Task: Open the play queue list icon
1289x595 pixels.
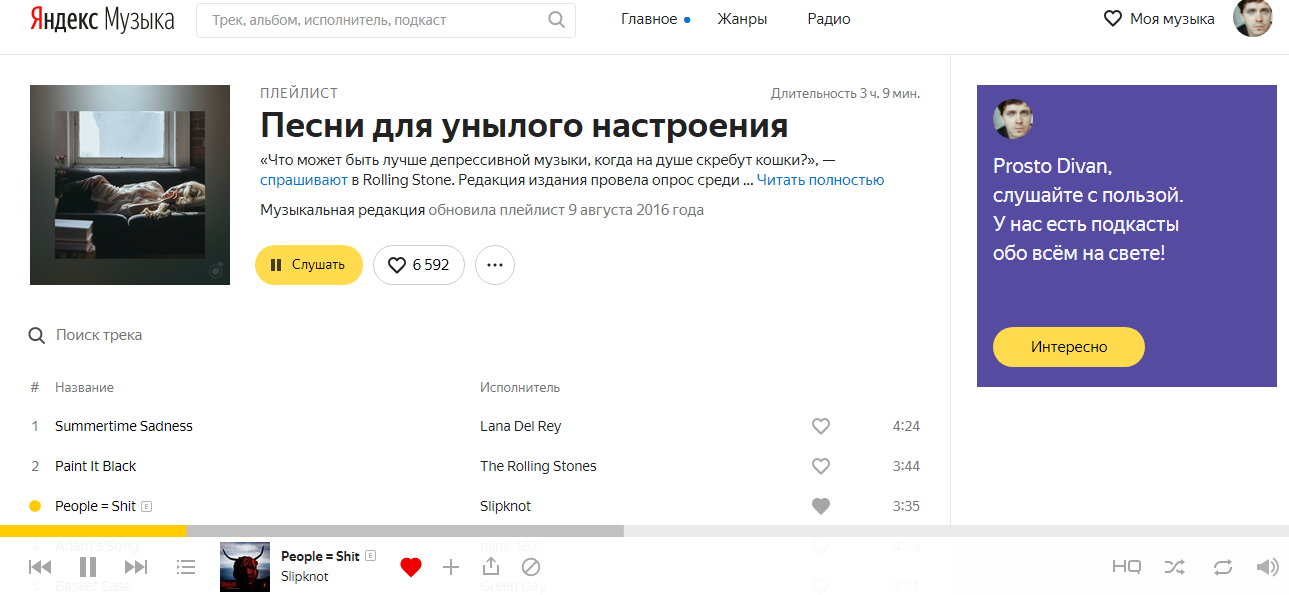Action: point(185,567)
